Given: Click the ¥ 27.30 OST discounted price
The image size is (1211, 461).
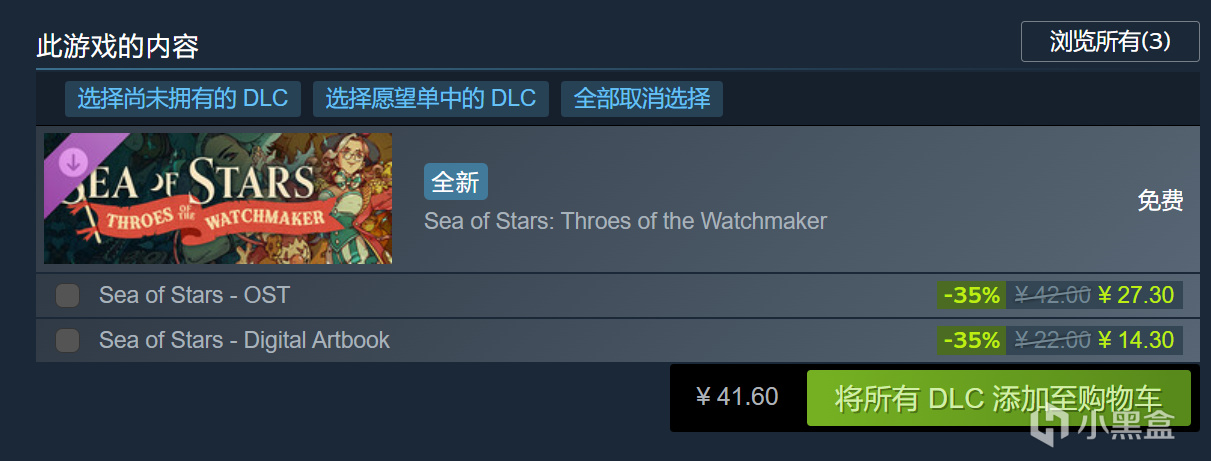Looking at the screenshot, I should pos(1135,295).
